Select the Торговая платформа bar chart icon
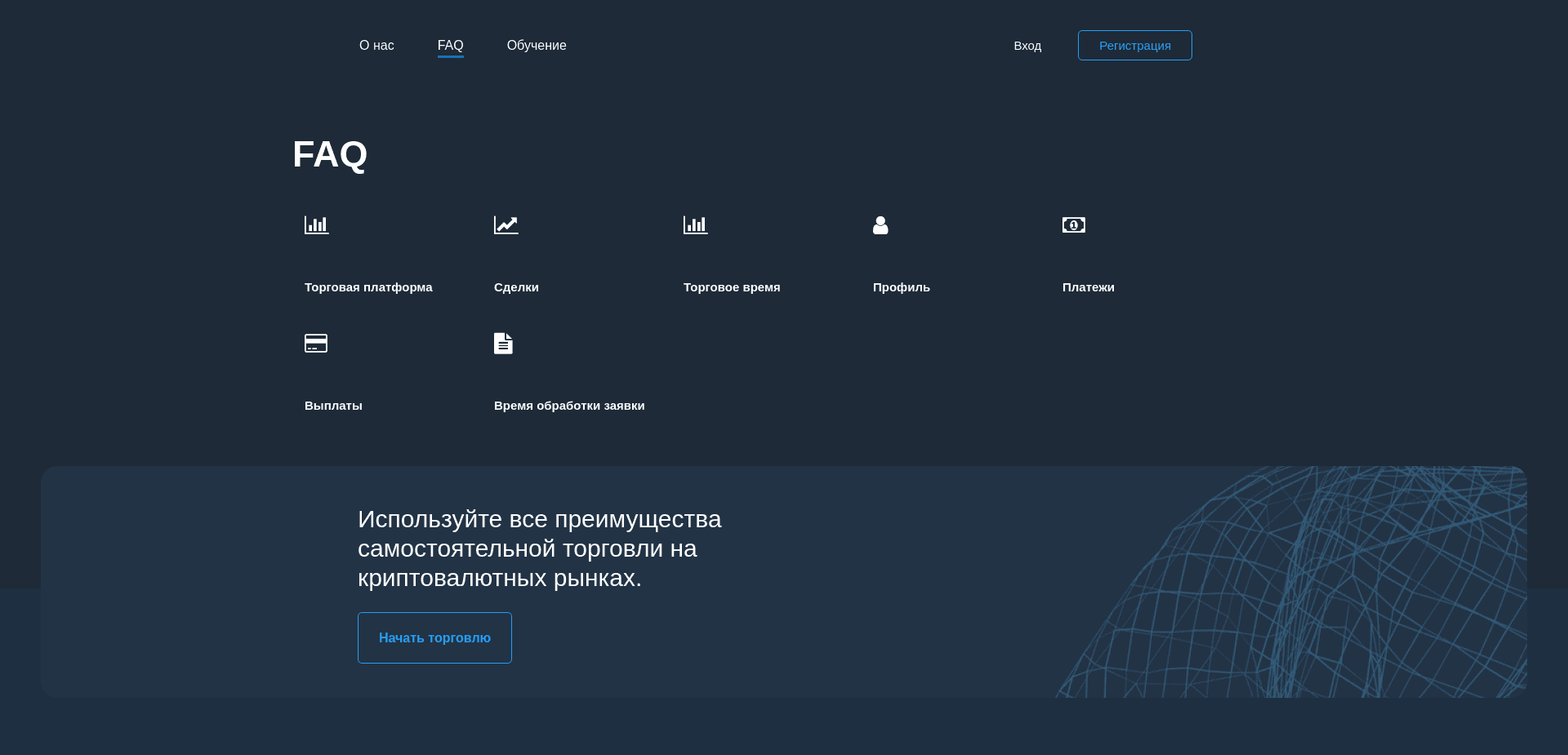Image resolution: width=1568 pixels, height=755 pixels. [x=316, y=225]
